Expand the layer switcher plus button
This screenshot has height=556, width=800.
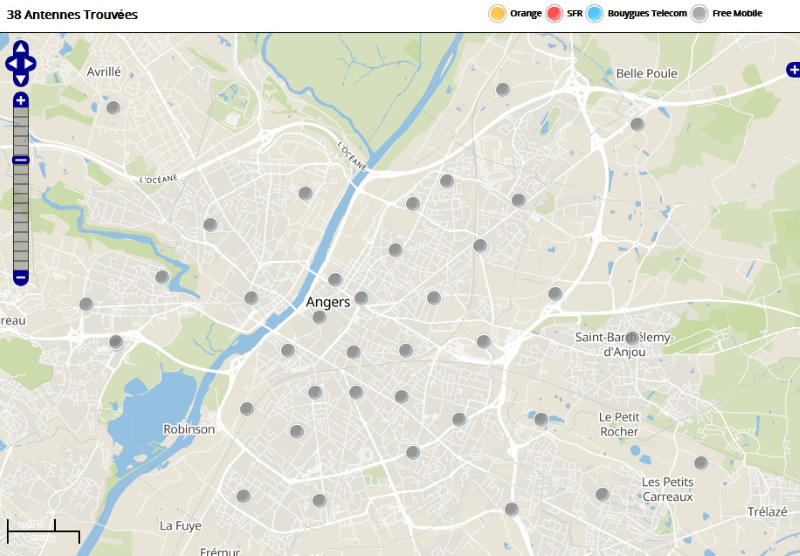pyautogui.click(x=793, y=69)
